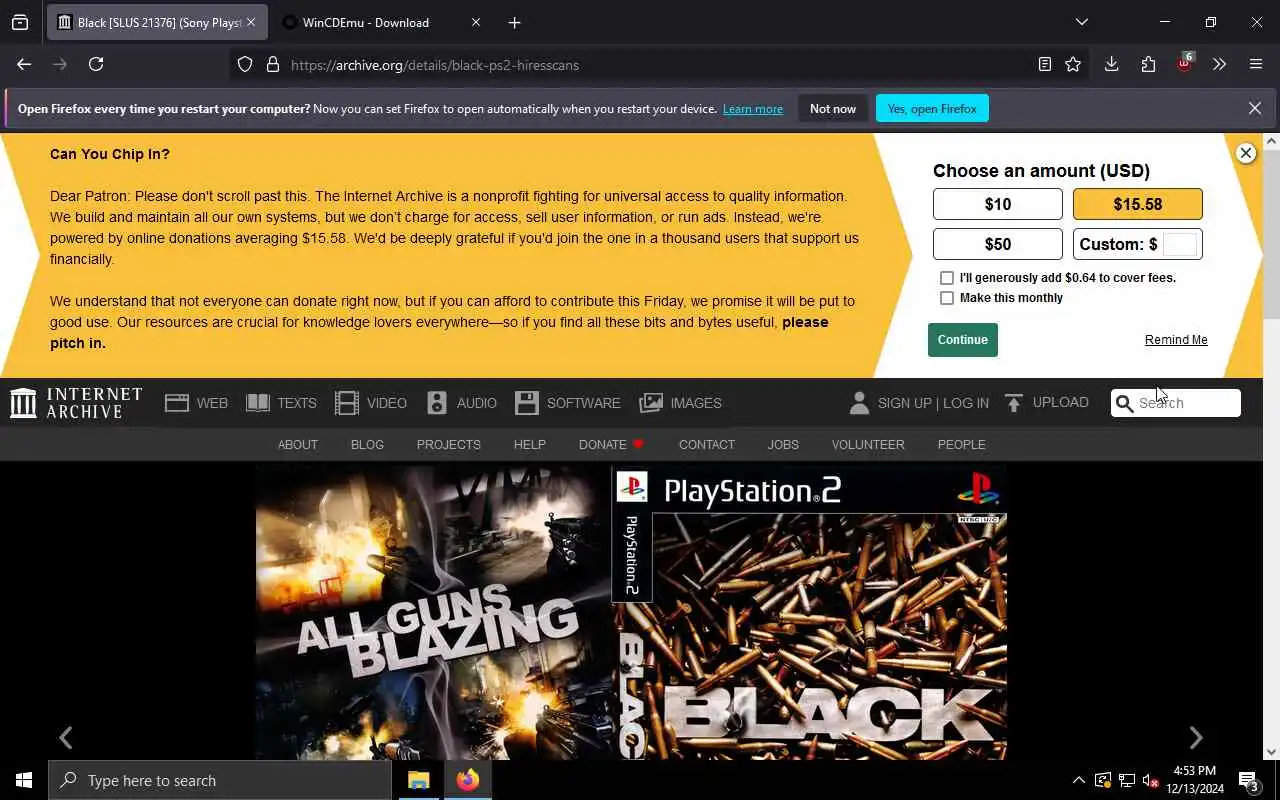Click the Internet Archive search field

pos(1176,403)
